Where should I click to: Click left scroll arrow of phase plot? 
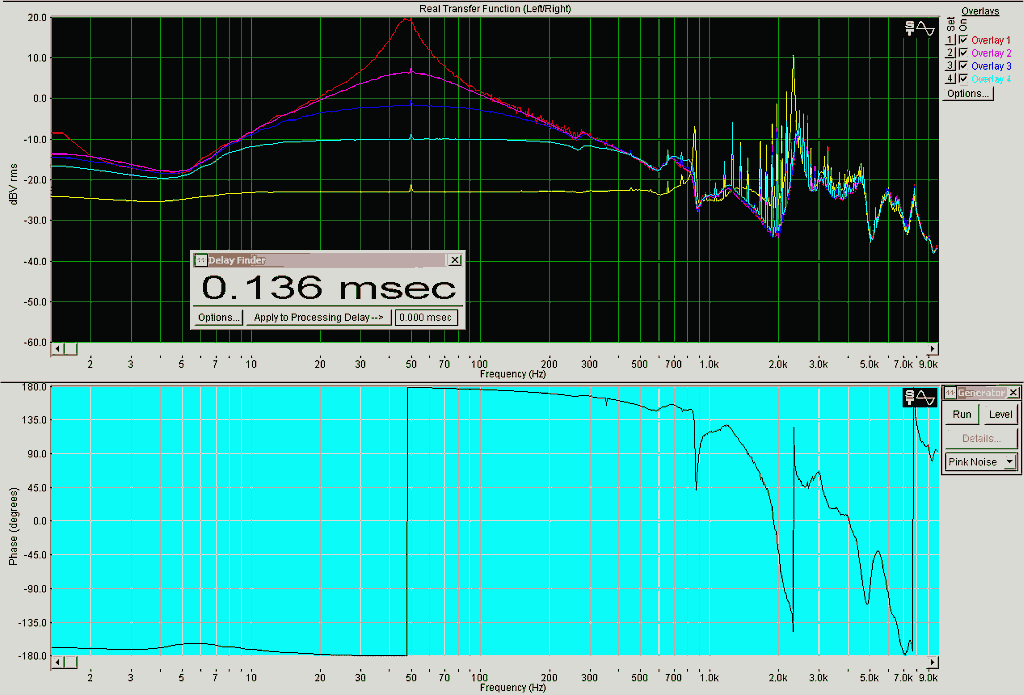pos(57,662)
